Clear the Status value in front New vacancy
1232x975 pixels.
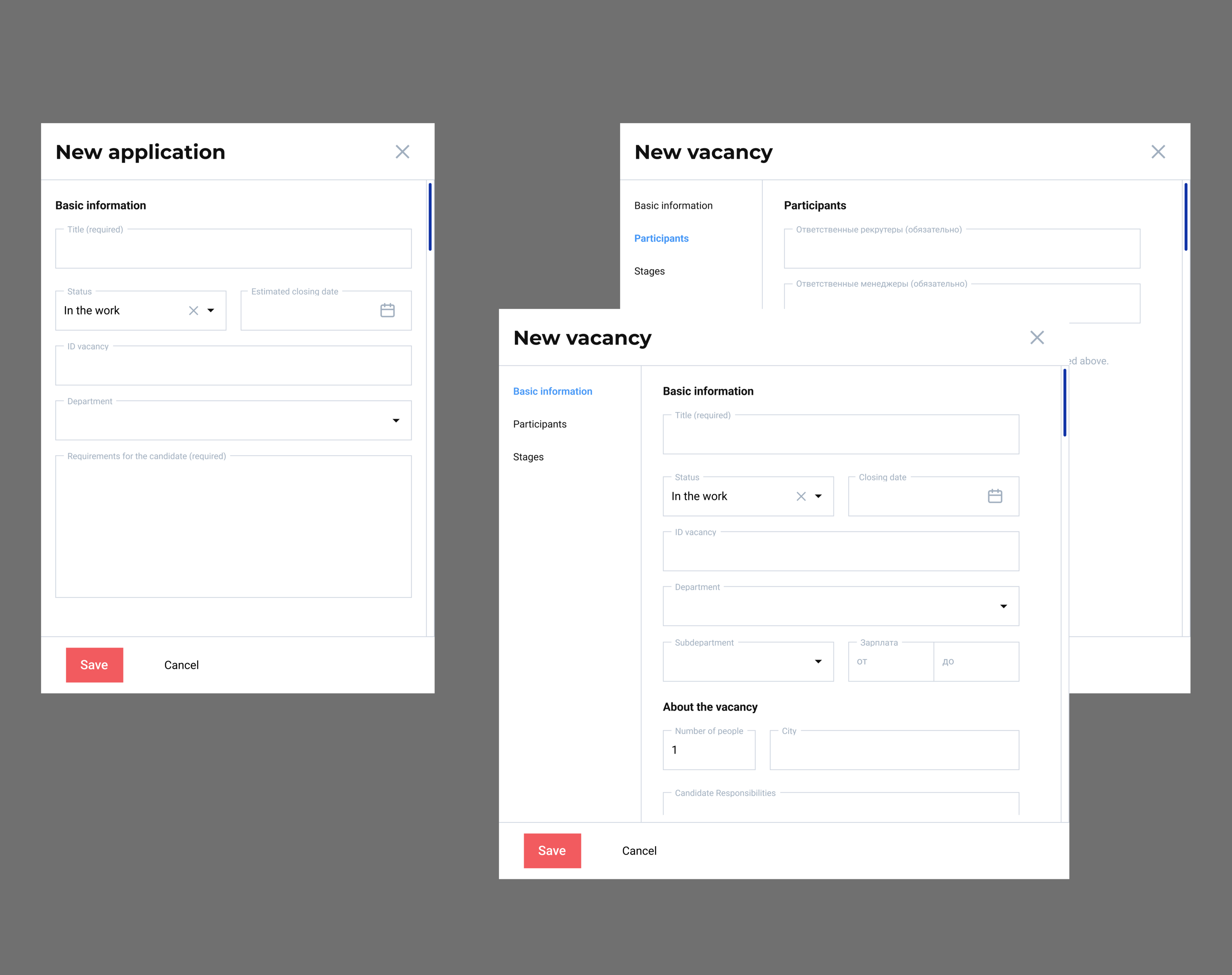click(801, 496)
